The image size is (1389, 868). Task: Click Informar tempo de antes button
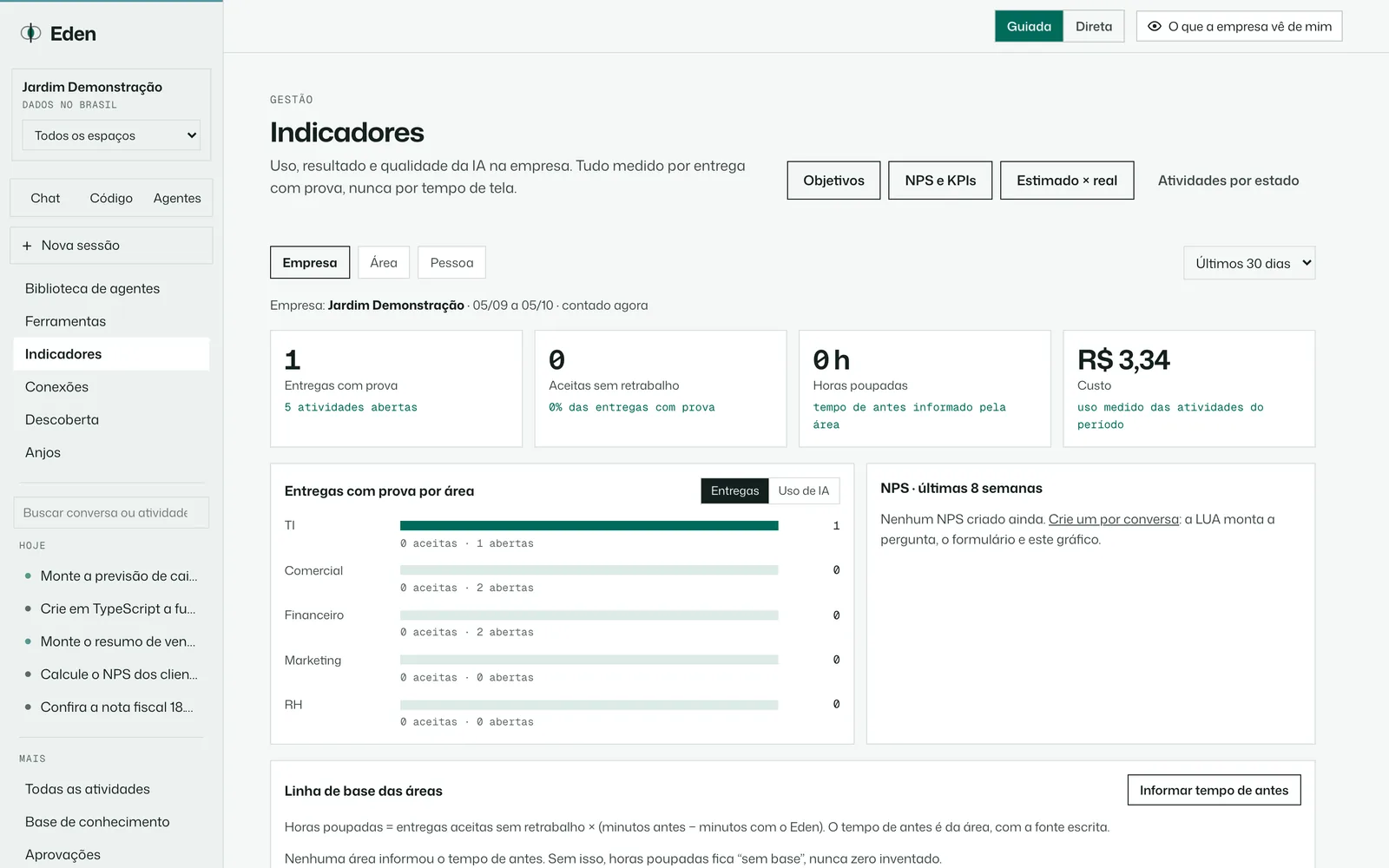click(x=1214, y=790)
